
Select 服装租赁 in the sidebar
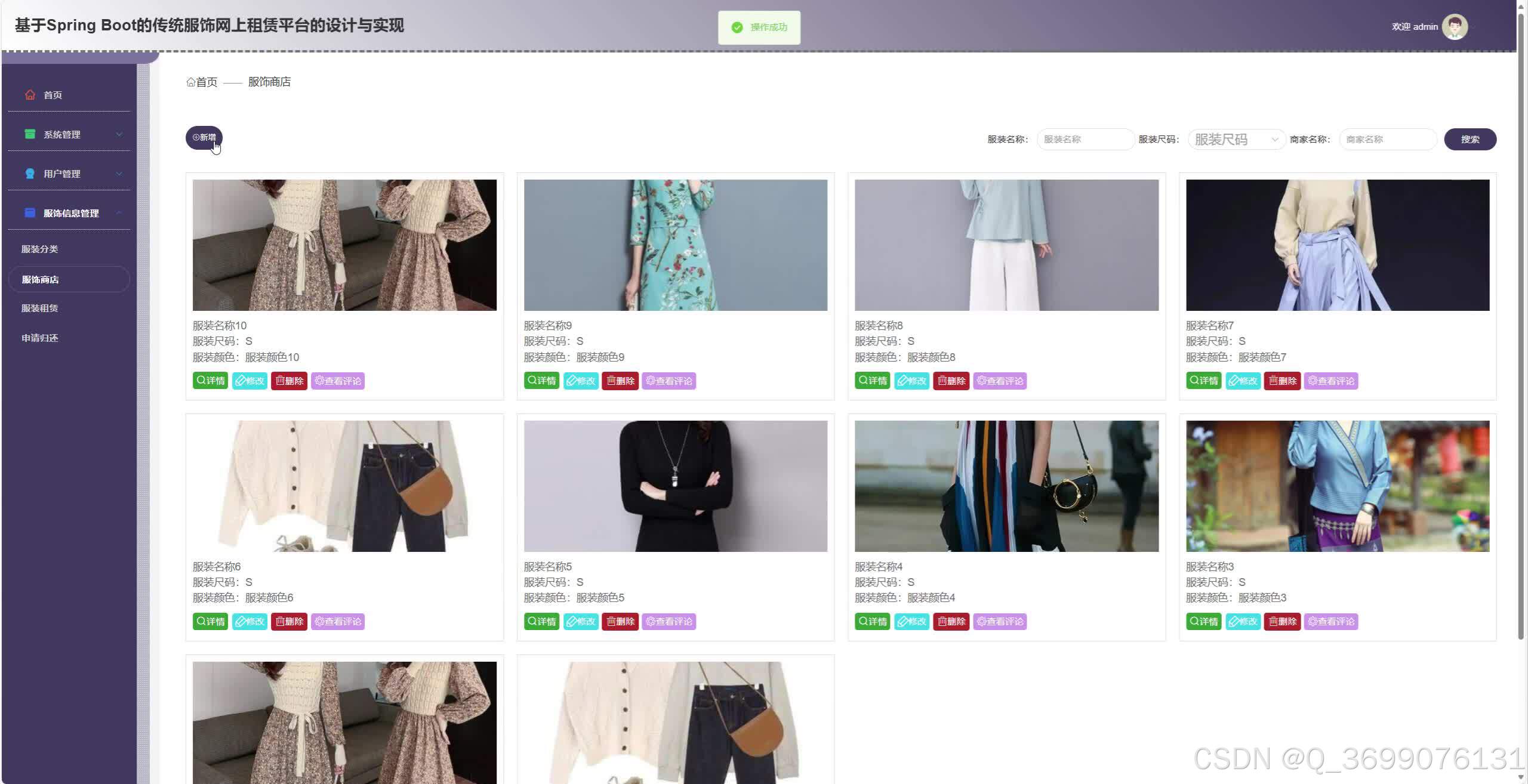[x=40, y=308]
